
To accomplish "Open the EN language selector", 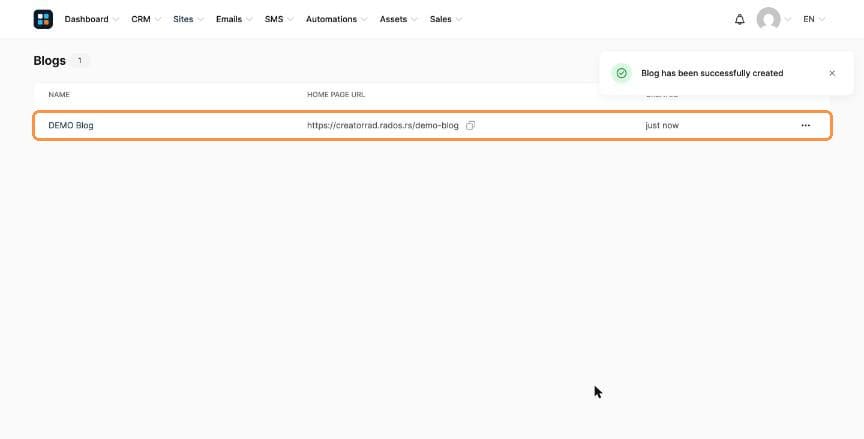I will pyautogui.click(x=814, y=19).
